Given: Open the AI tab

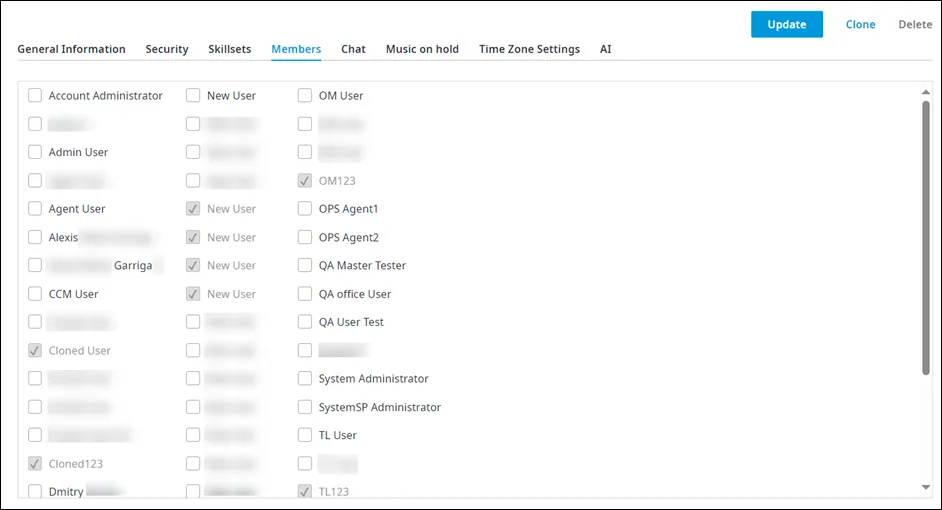Looking at the screenshot, I should (606, 49).
